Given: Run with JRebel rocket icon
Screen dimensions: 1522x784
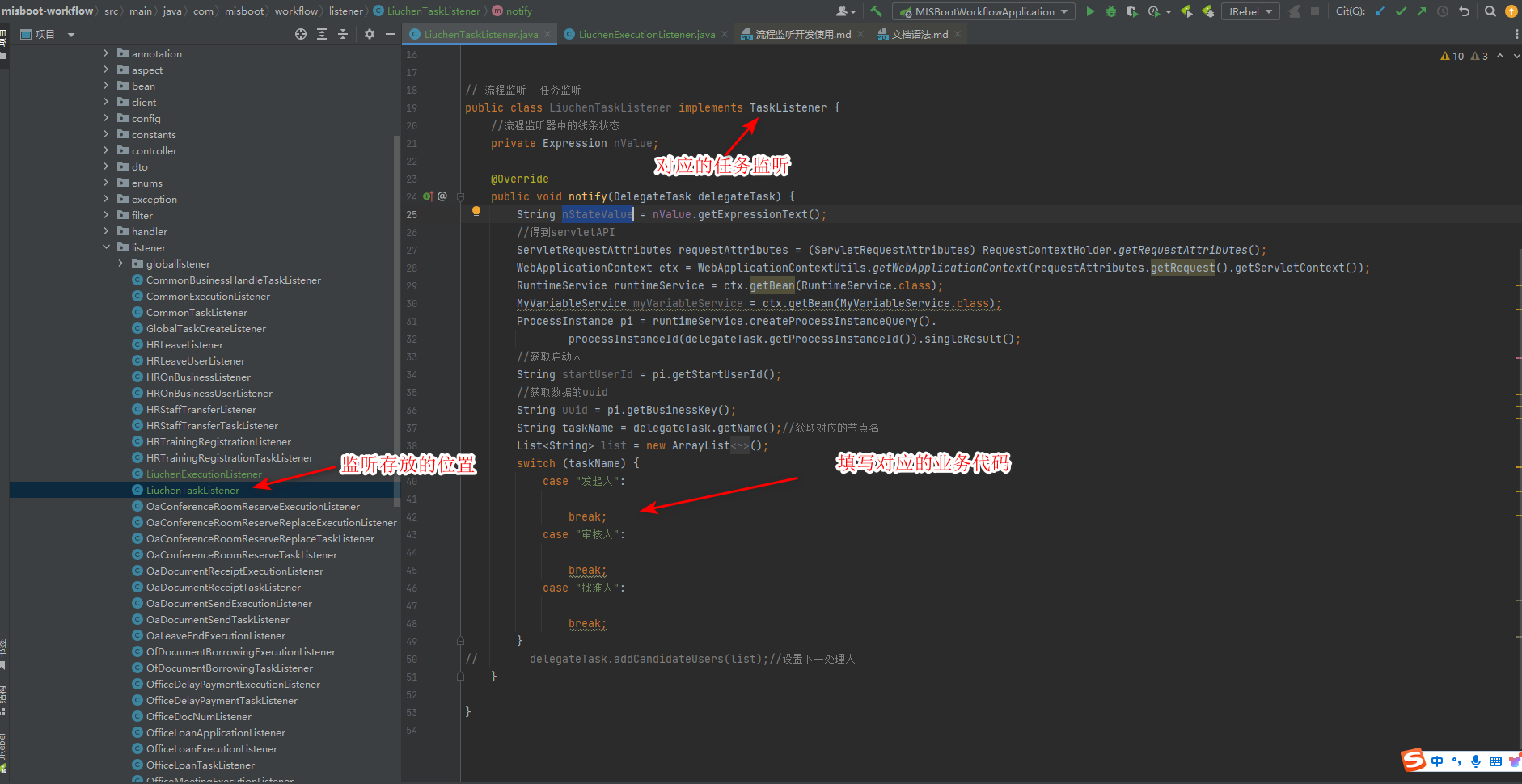Looking at the screenshot, I should tap(1186, 11).
